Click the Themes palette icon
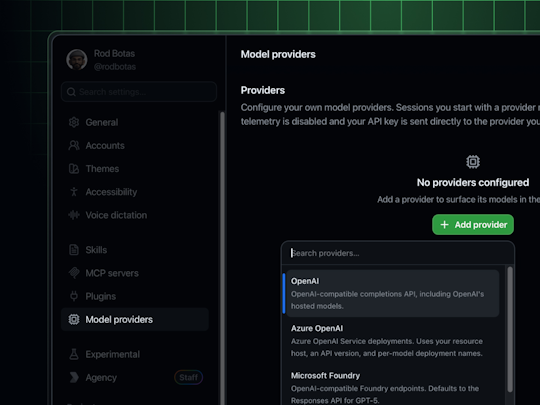This screenshot has width=540, height=405. (74, 169)
